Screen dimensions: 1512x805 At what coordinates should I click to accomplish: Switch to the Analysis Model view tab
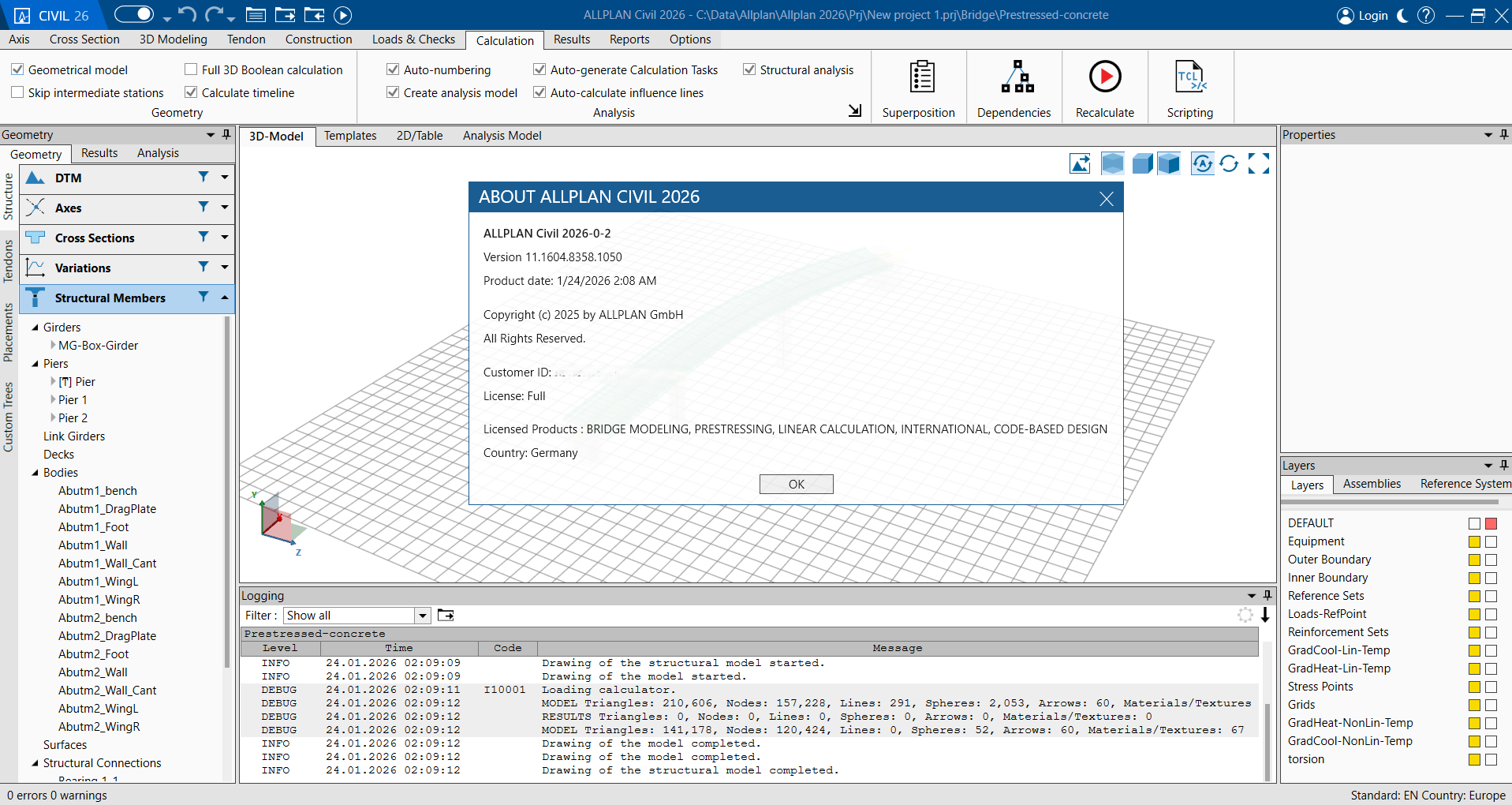tap(502, 136)
